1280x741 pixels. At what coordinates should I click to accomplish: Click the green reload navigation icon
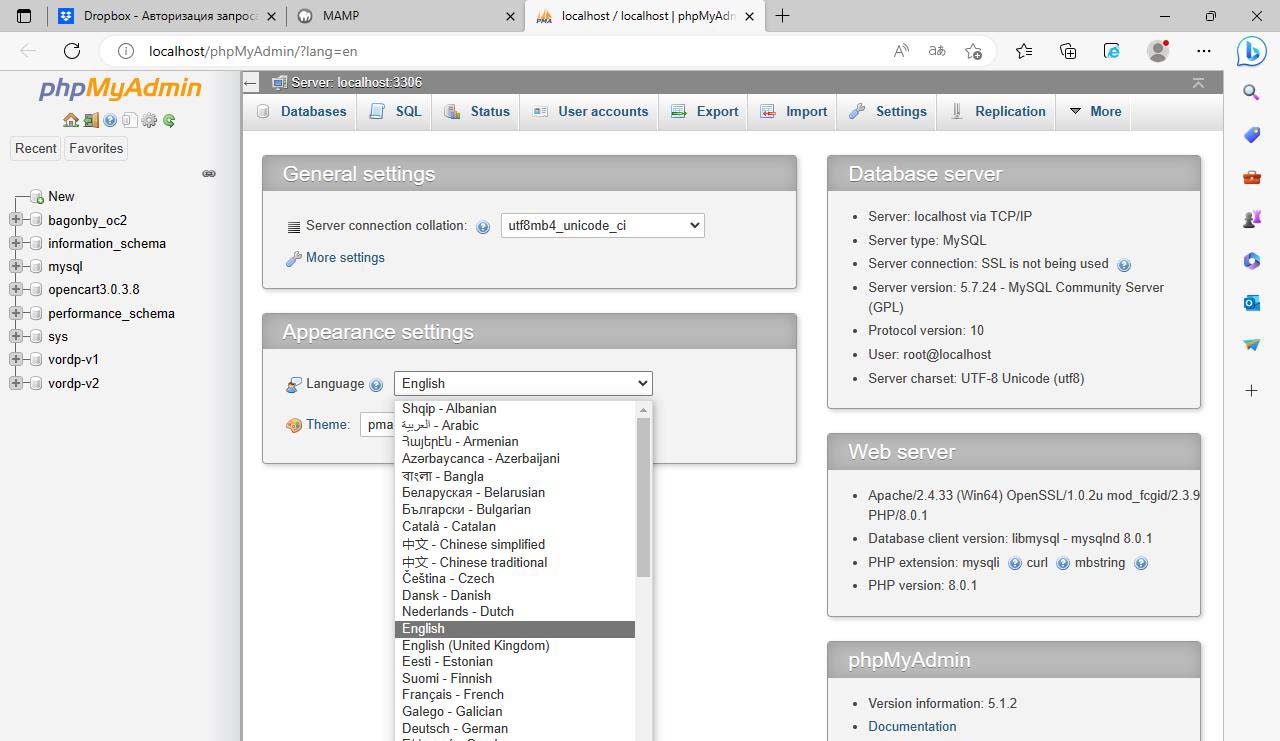tap(169, 120)
